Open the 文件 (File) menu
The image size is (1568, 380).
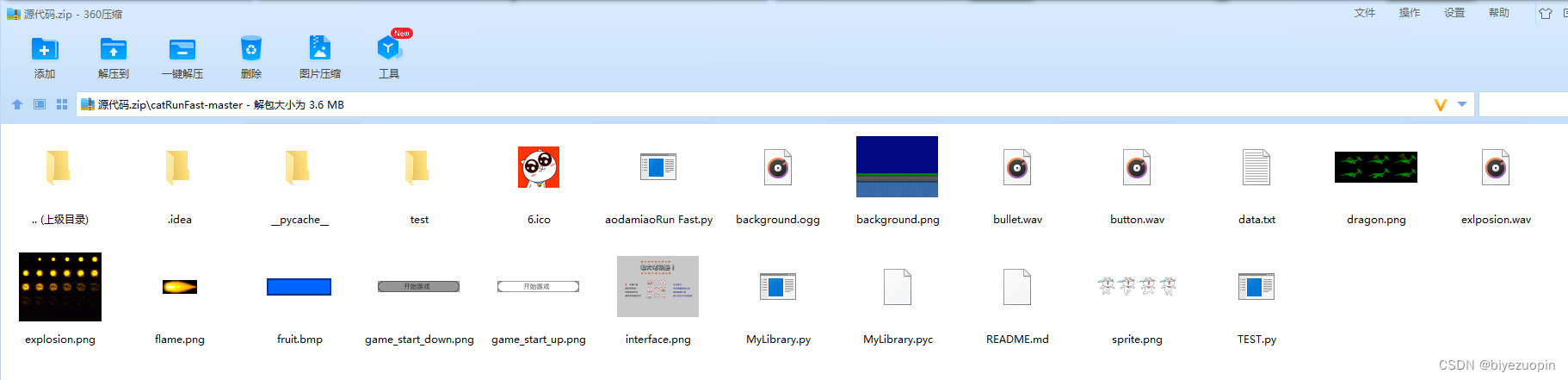point(1365,13)
